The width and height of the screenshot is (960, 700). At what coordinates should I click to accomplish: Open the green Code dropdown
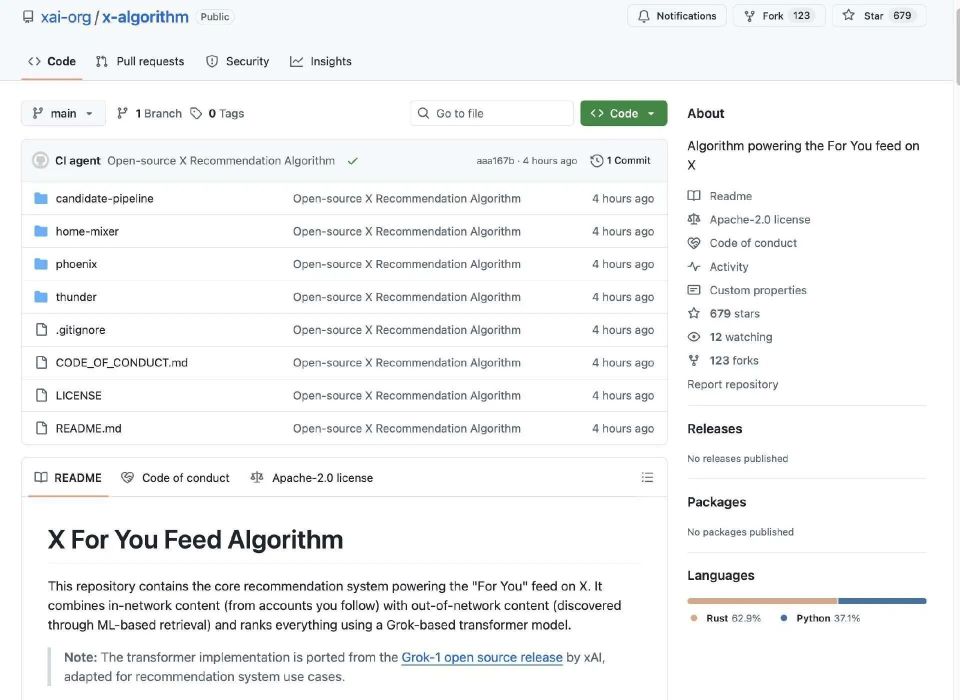(623, 114)
